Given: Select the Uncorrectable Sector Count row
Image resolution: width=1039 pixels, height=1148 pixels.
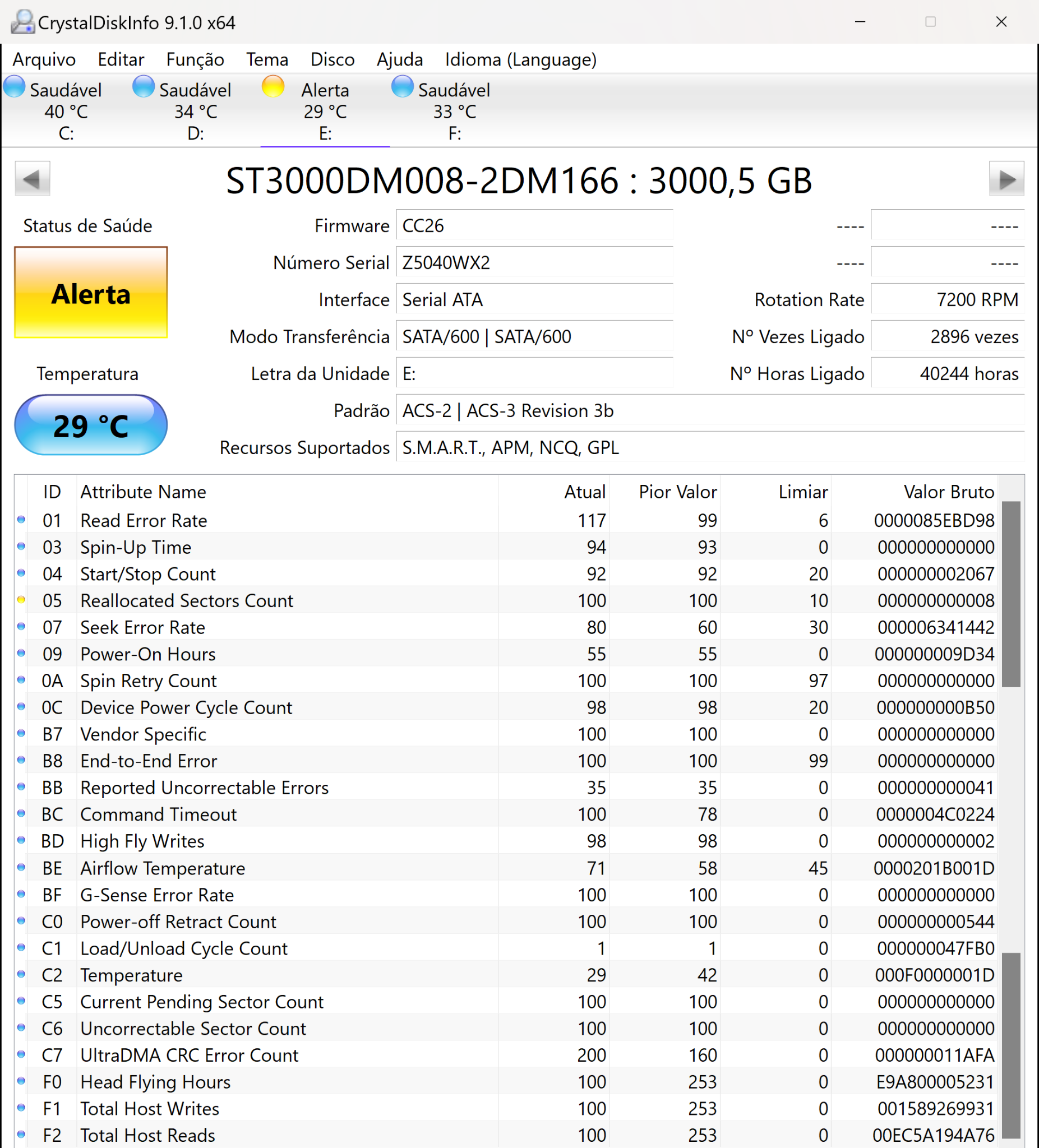Looking at the screenshot, I should pyautogui.click(x=506, y=1029).
